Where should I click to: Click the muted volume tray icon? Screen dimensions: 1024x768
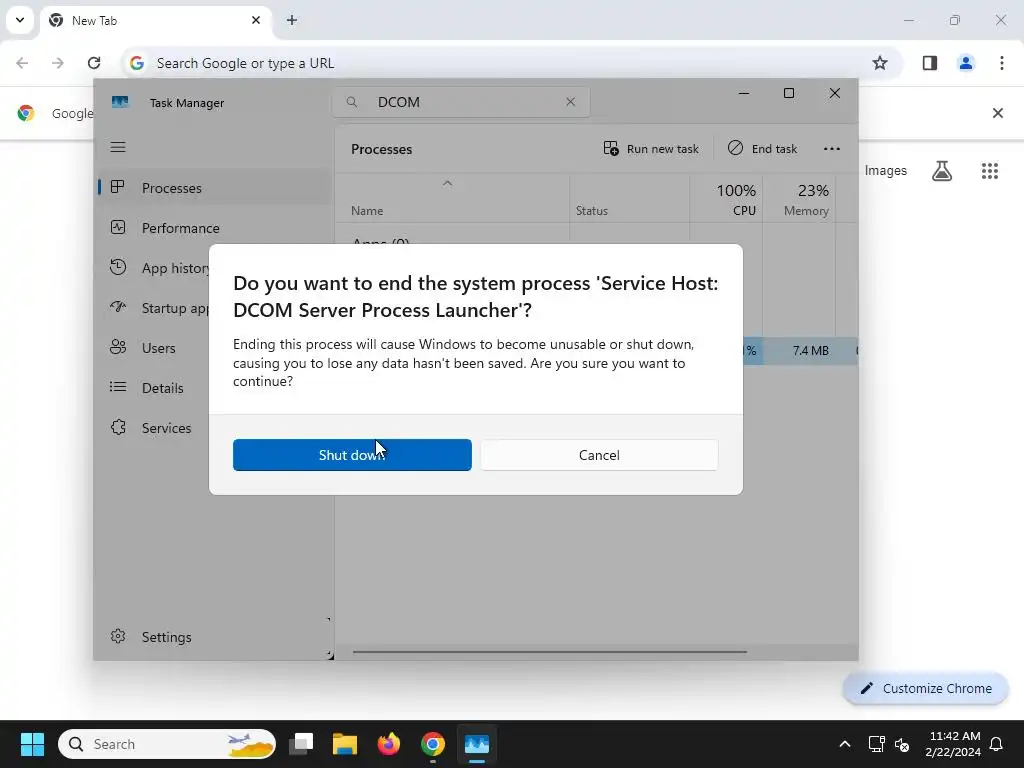[903, 744]
